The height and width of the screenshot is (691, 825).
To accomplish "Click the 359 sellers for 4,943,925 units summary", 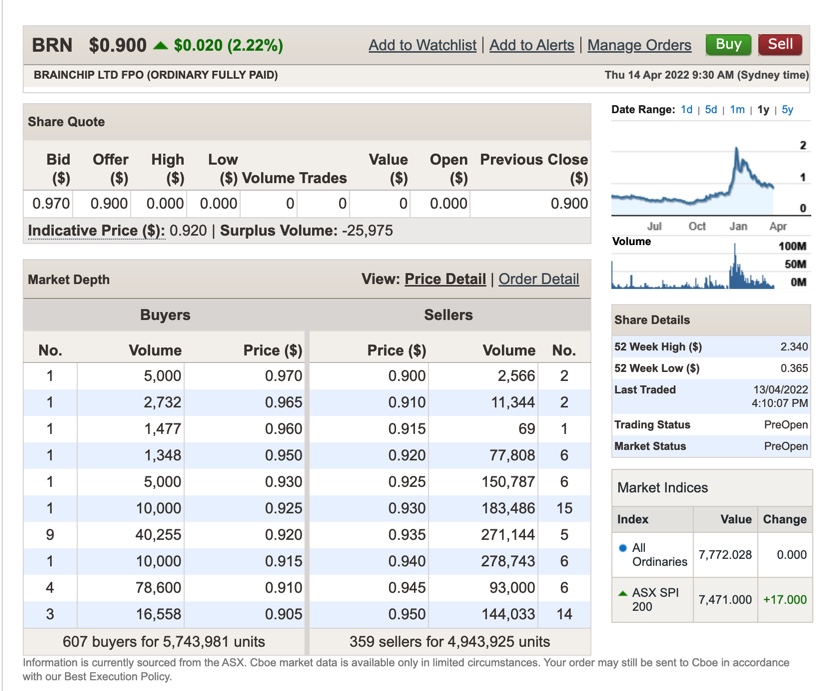I will coord(450,642).
